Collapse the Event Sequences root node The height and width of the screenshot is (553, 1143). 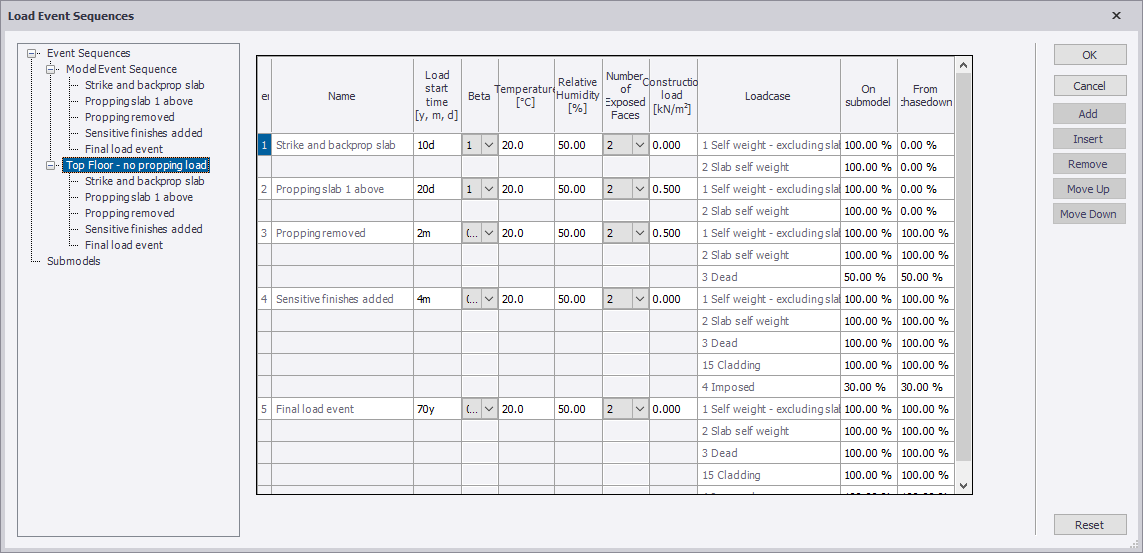point(33,53)
